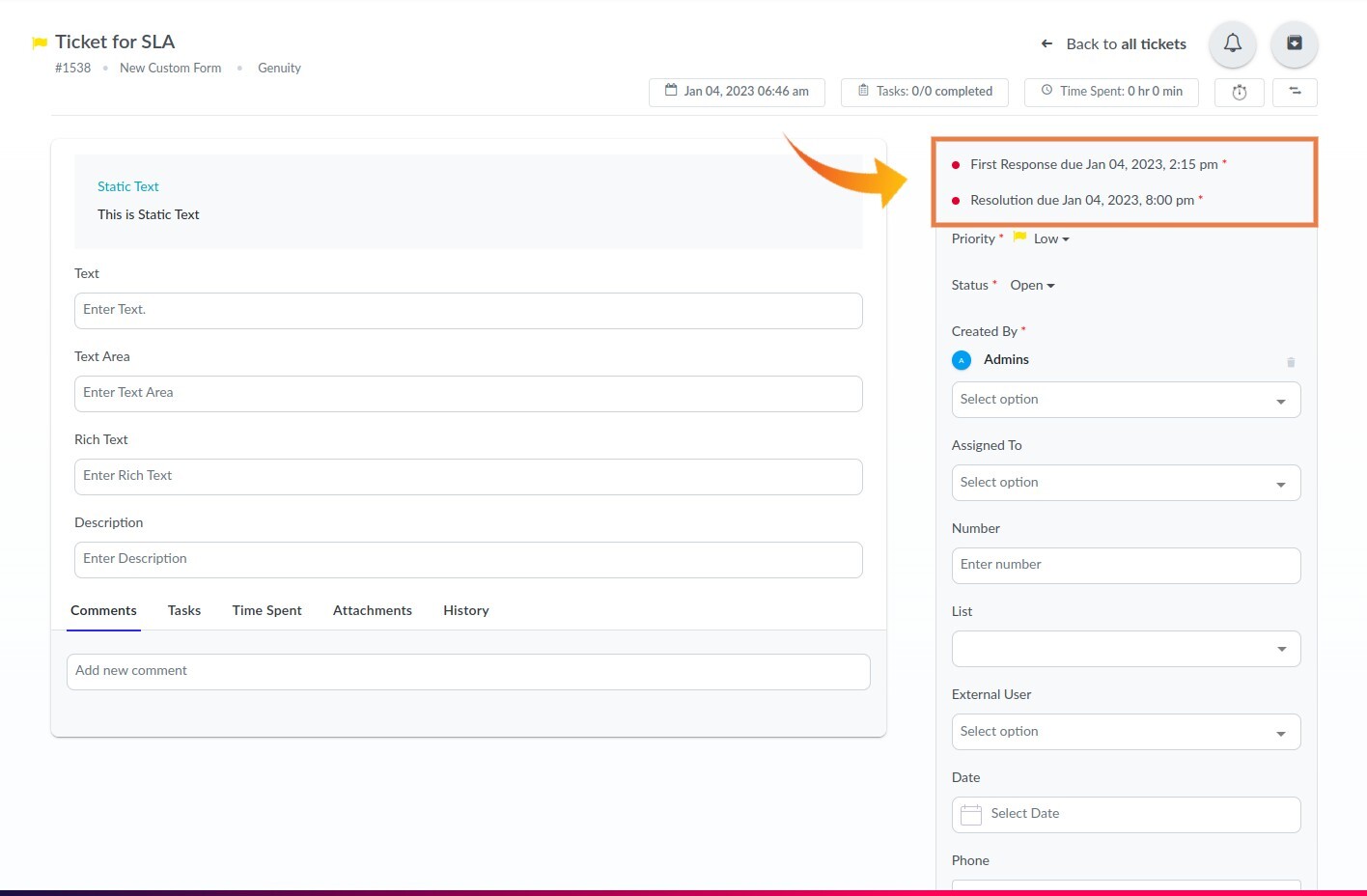Screen dimensions: 1367x896
Task: Expand the Created By select option dropdown
Action: [x=1126, y=400]
